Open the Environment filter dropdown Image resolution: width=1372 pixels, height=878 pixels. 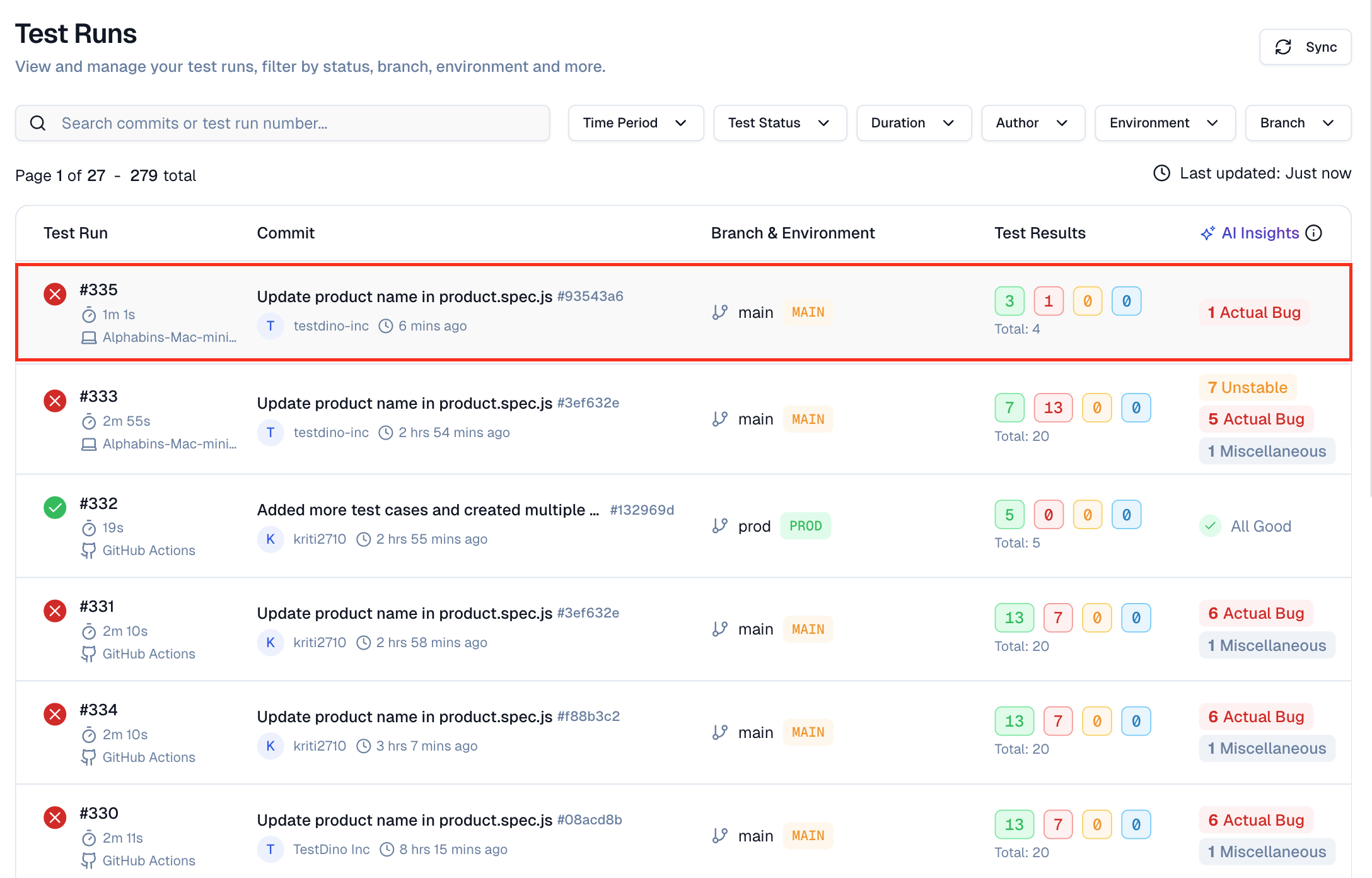click(x=1165, y=123)
